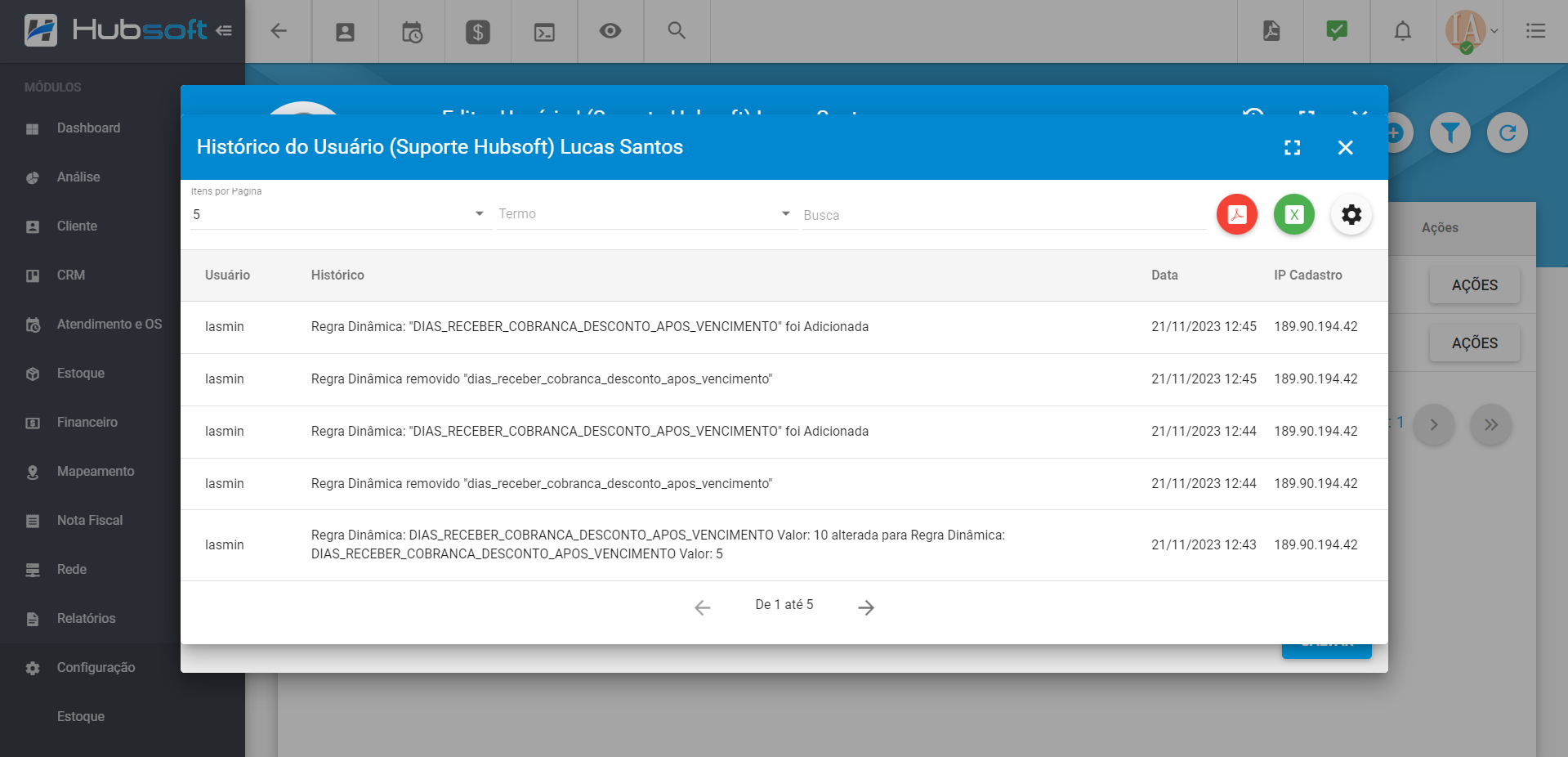Open the Cliente module

77,226
